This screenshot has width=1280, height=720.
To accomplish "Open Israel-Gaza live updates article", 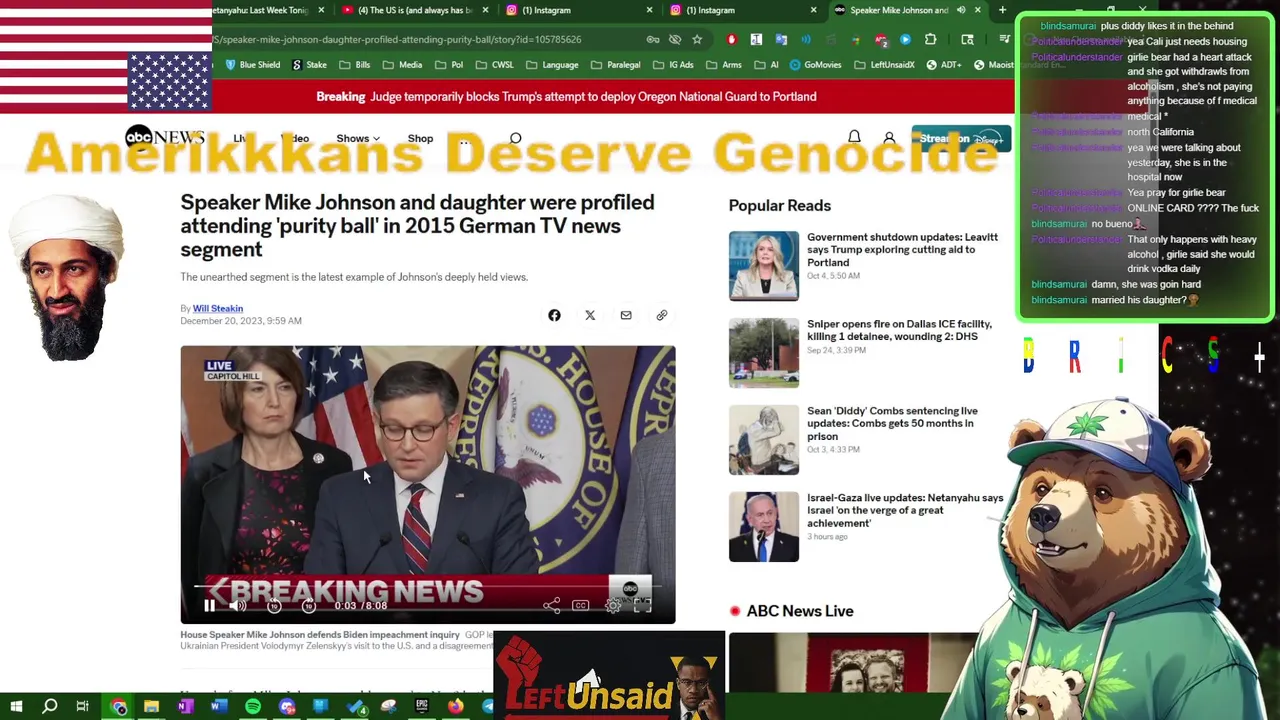I will (x=905, y=510).
